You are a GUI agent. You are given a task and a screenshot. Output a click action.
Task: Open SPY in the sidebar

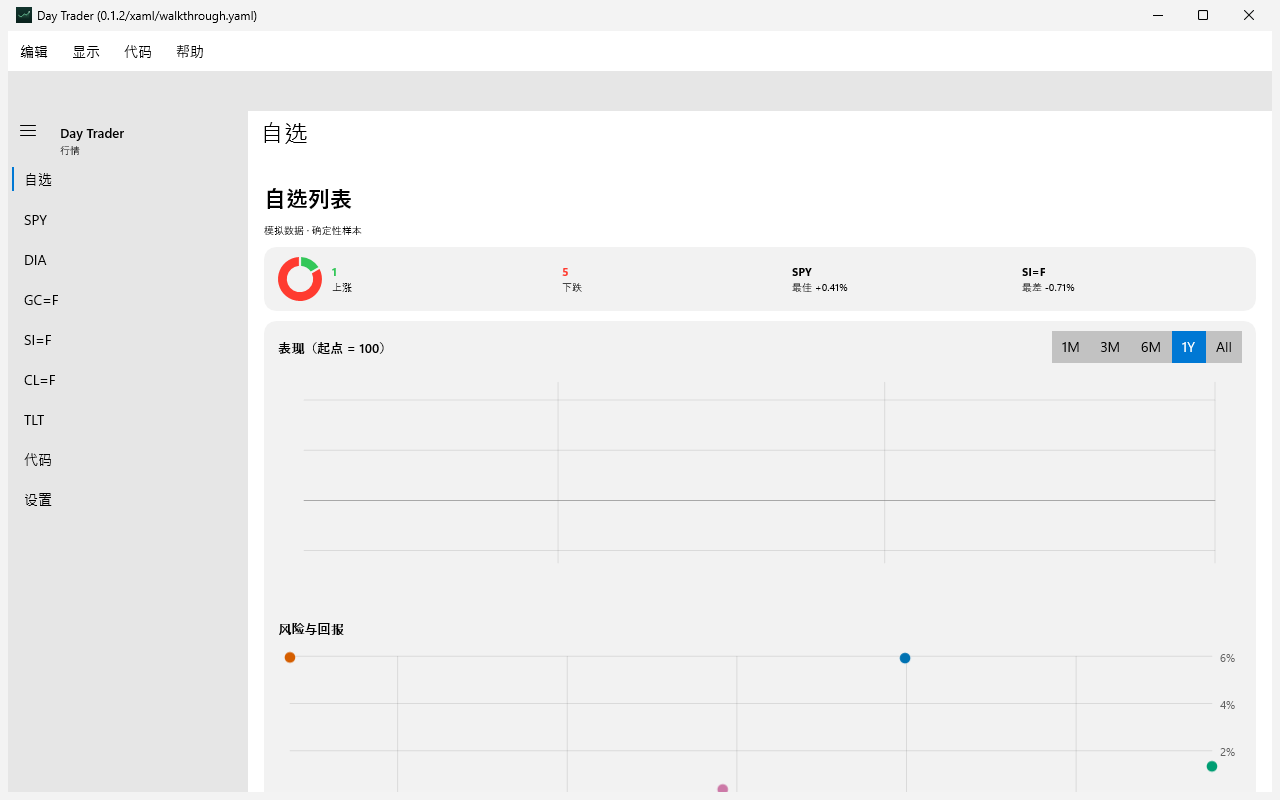coord(128,220)
